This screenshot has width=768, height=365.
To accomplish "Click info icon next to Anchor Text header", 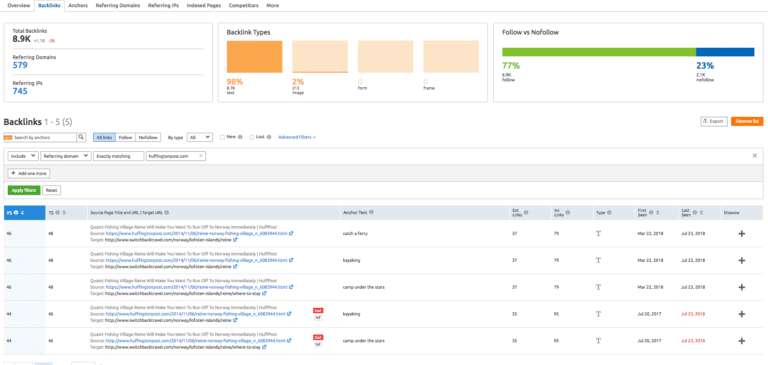I will (x=371, y=212).
